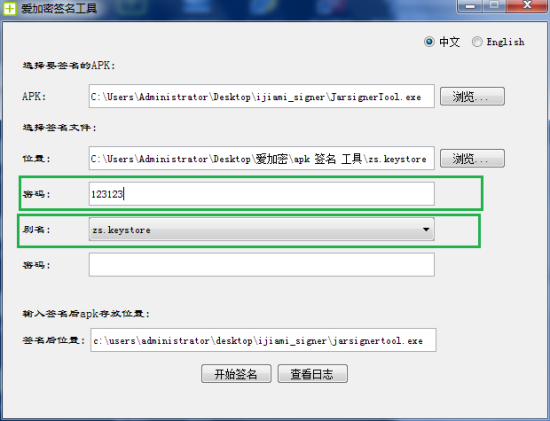The width and height of the screenshot is (550, 421).
Task: Select the 中文 language radio button
Action: pyautogui.click(x=429, y=42)
